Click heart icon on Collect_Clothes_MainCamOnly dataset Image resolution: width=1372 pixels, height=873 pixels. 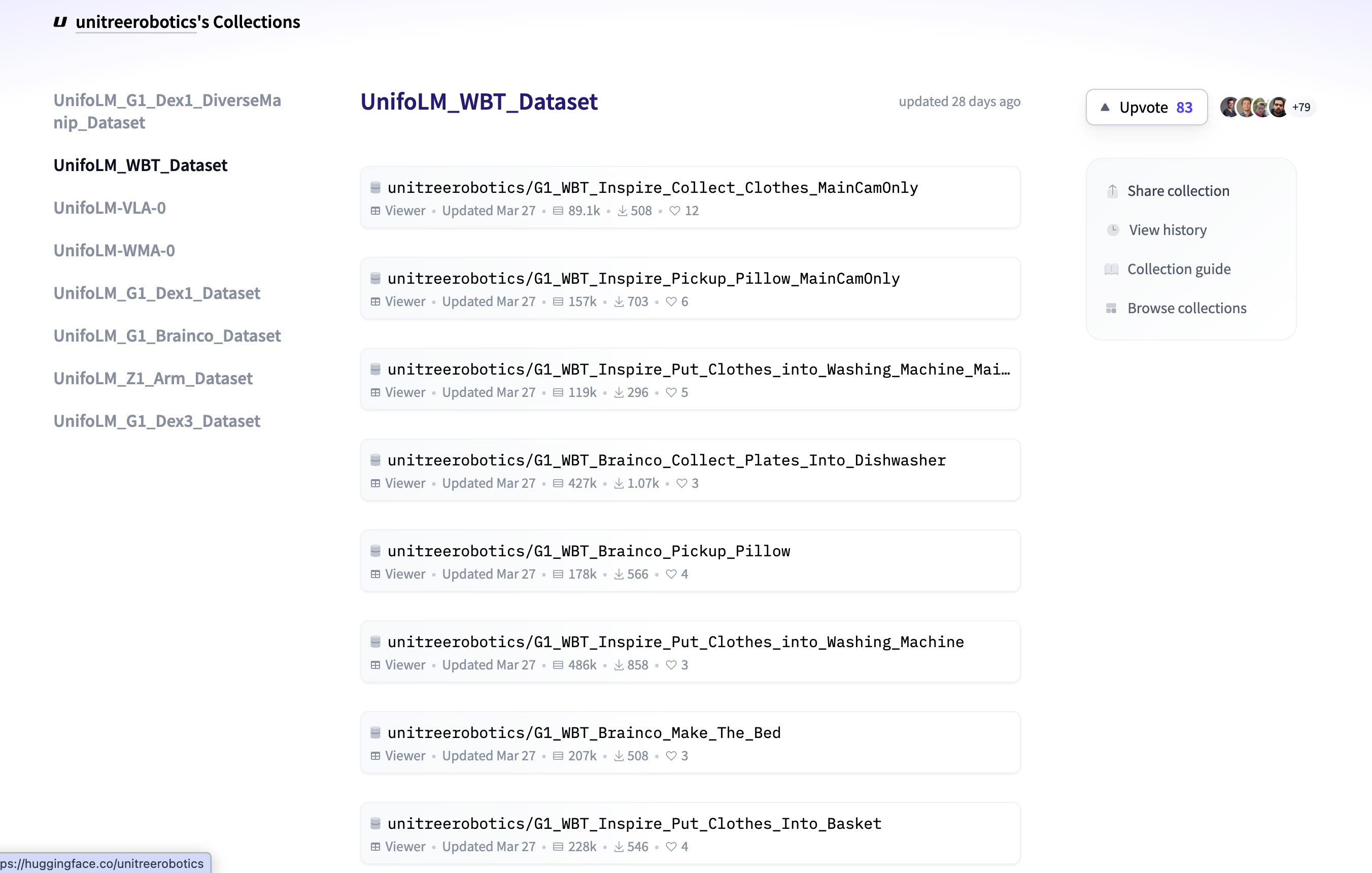(x=675, y=211)
